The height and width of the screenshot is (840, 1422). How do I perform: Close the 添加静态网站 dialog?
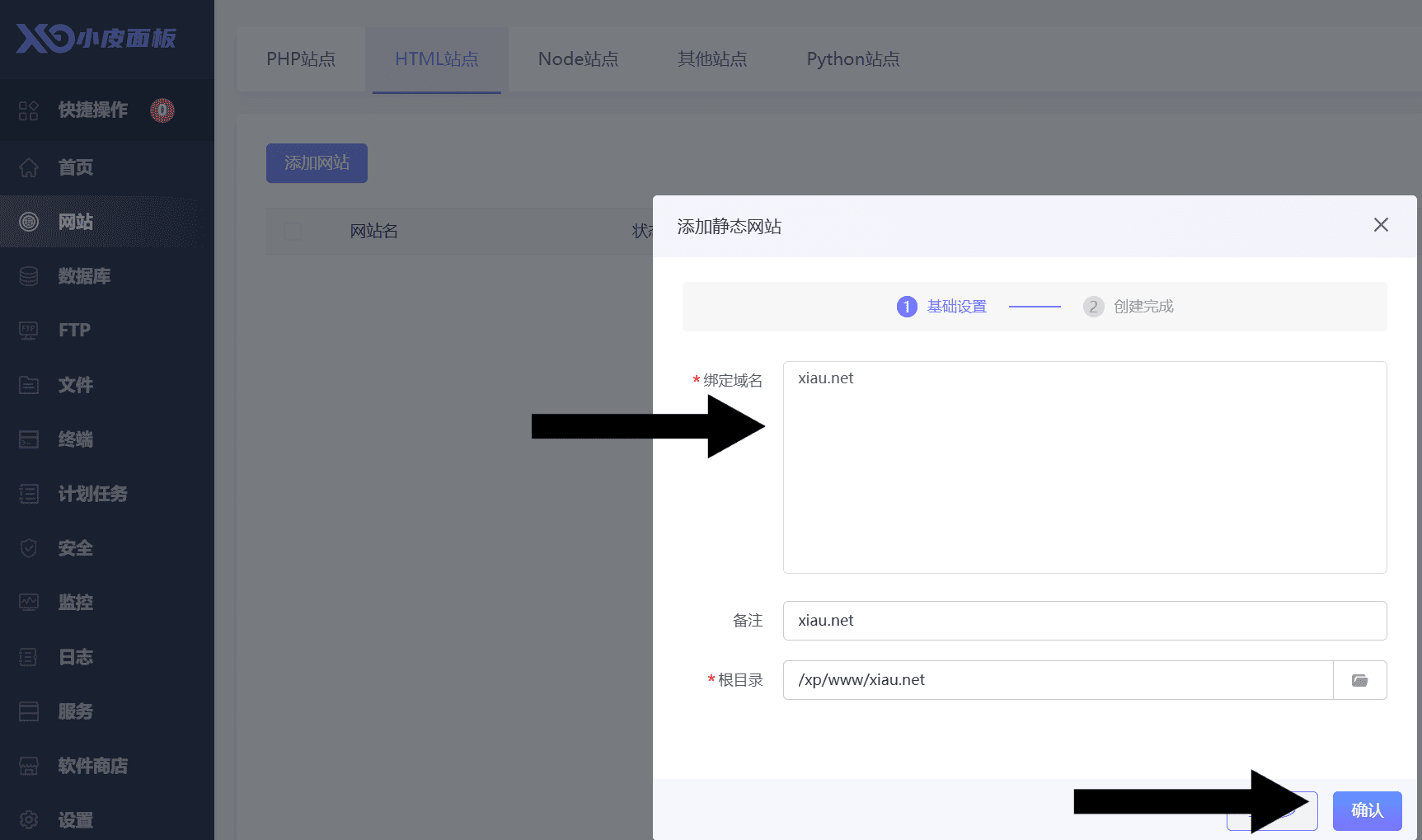[x=1381, y=225]
